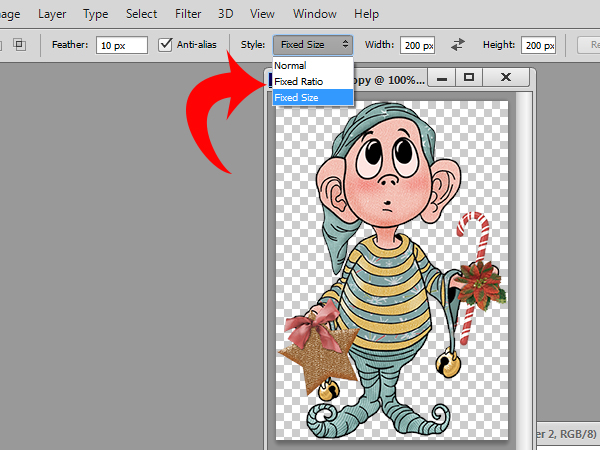Pick the highlighted Fixed Size option
This screenshot has height=450, width=600.
point(298,97)
